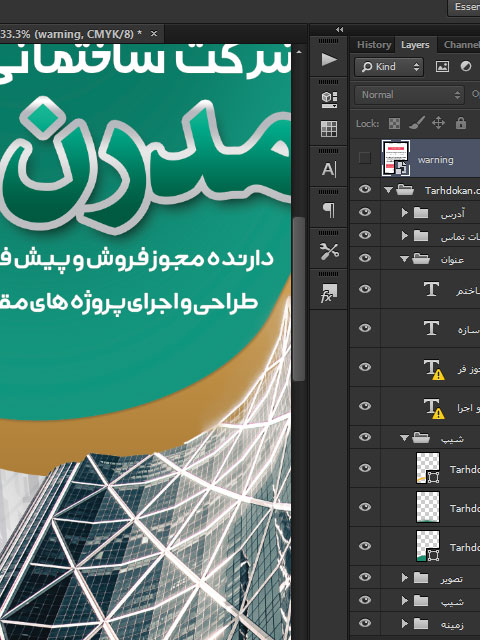Image resolution: width=480 pixels, height=640 pixels.
Task: Open the Character panel icon
Action: pos(329,169)
